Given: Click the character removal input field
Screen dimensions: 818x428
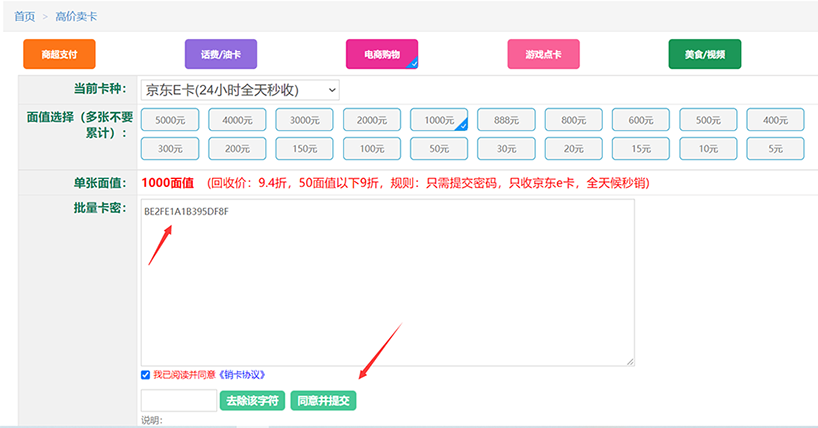Looking at the screenshot, I should click(179, 401).
